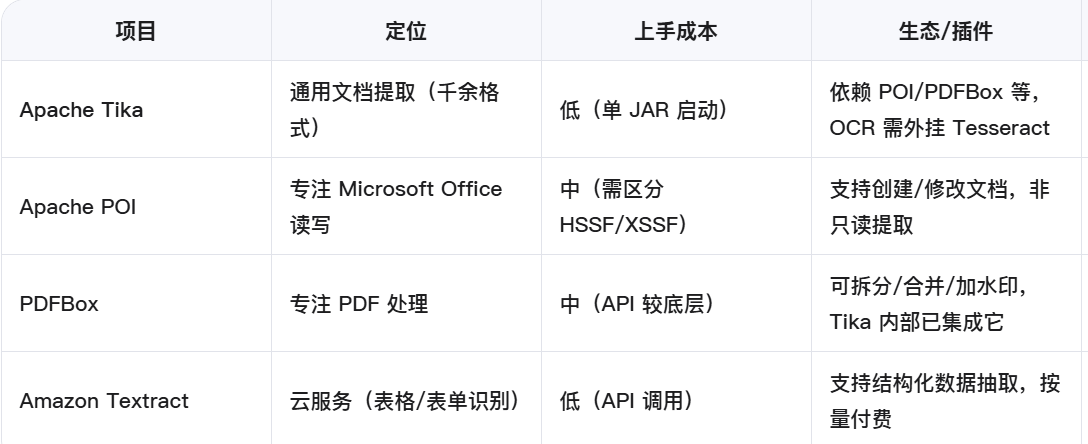
Task: Select the Microsoft Office 读写 cell
Action: pos(395,207)
